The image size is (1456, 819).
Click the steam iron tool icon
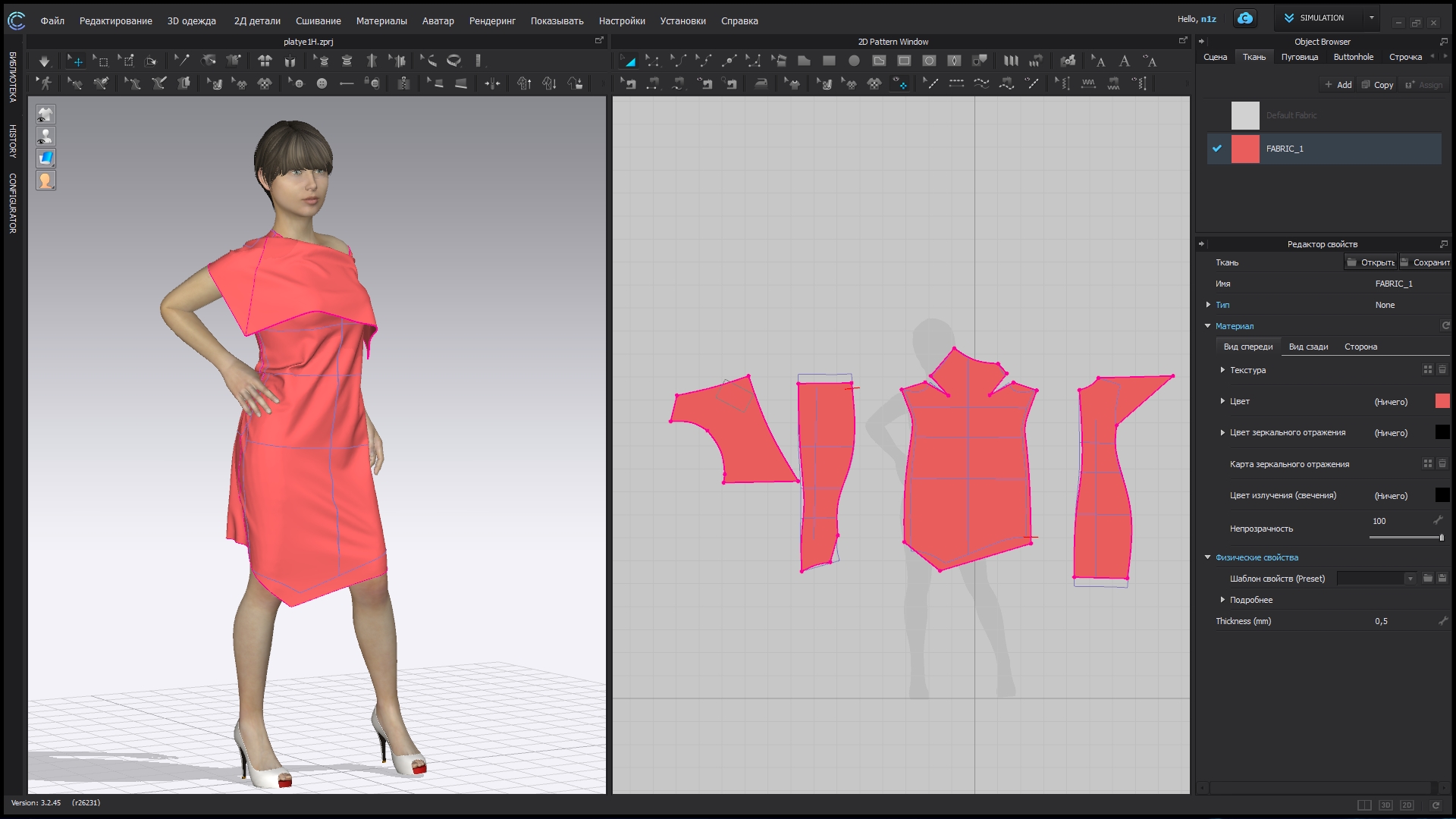tap(761, 83)
